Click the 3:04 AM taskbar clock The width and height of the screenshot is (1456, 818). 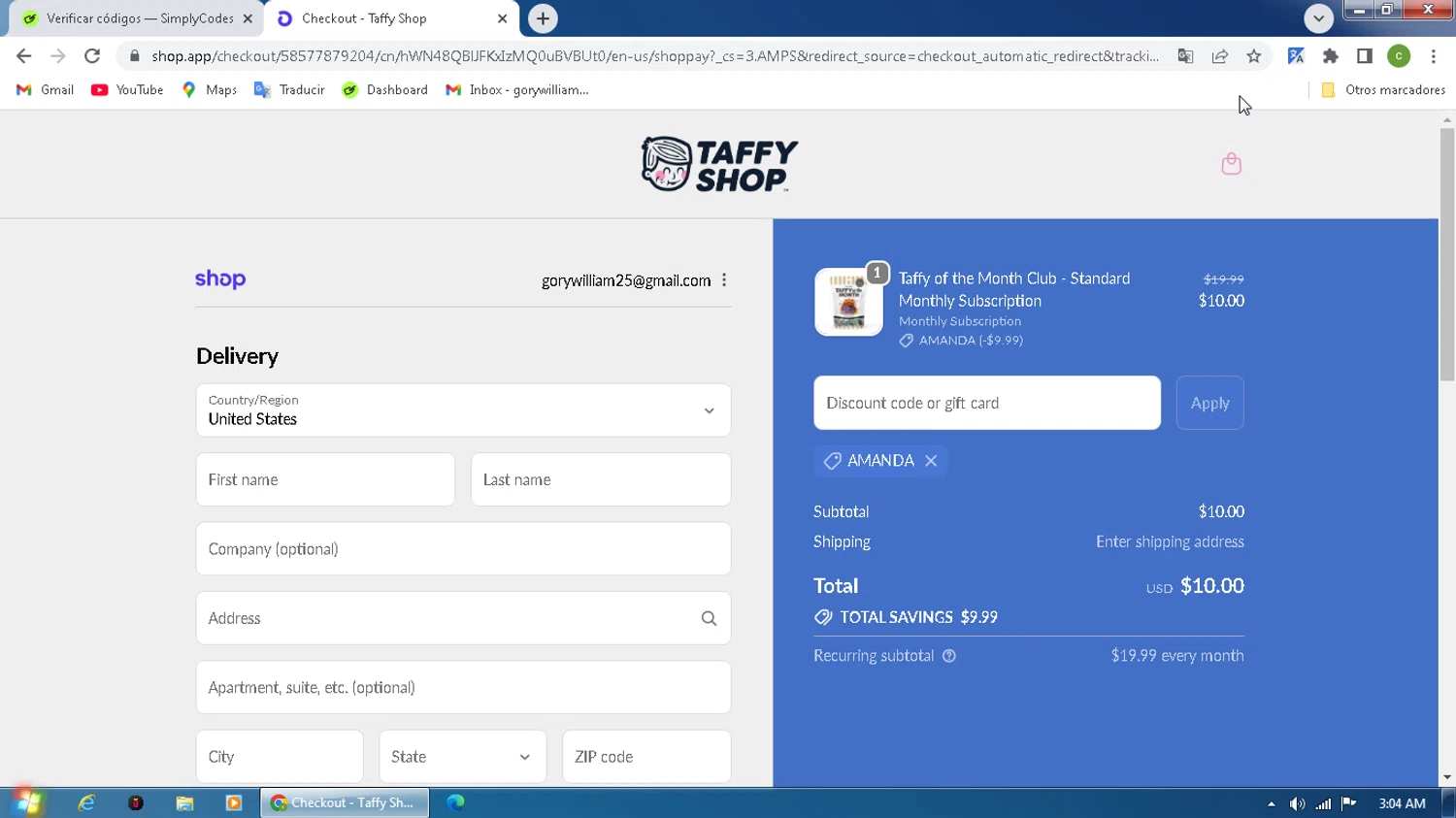[1402, 803]
